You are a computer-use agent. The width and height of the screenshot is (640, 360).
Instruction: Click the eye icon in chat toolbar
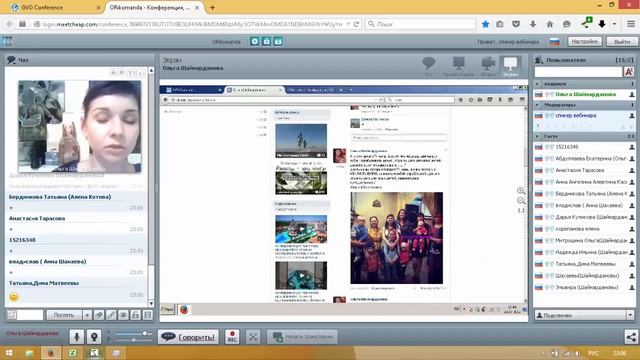click(x=123, y=315)
